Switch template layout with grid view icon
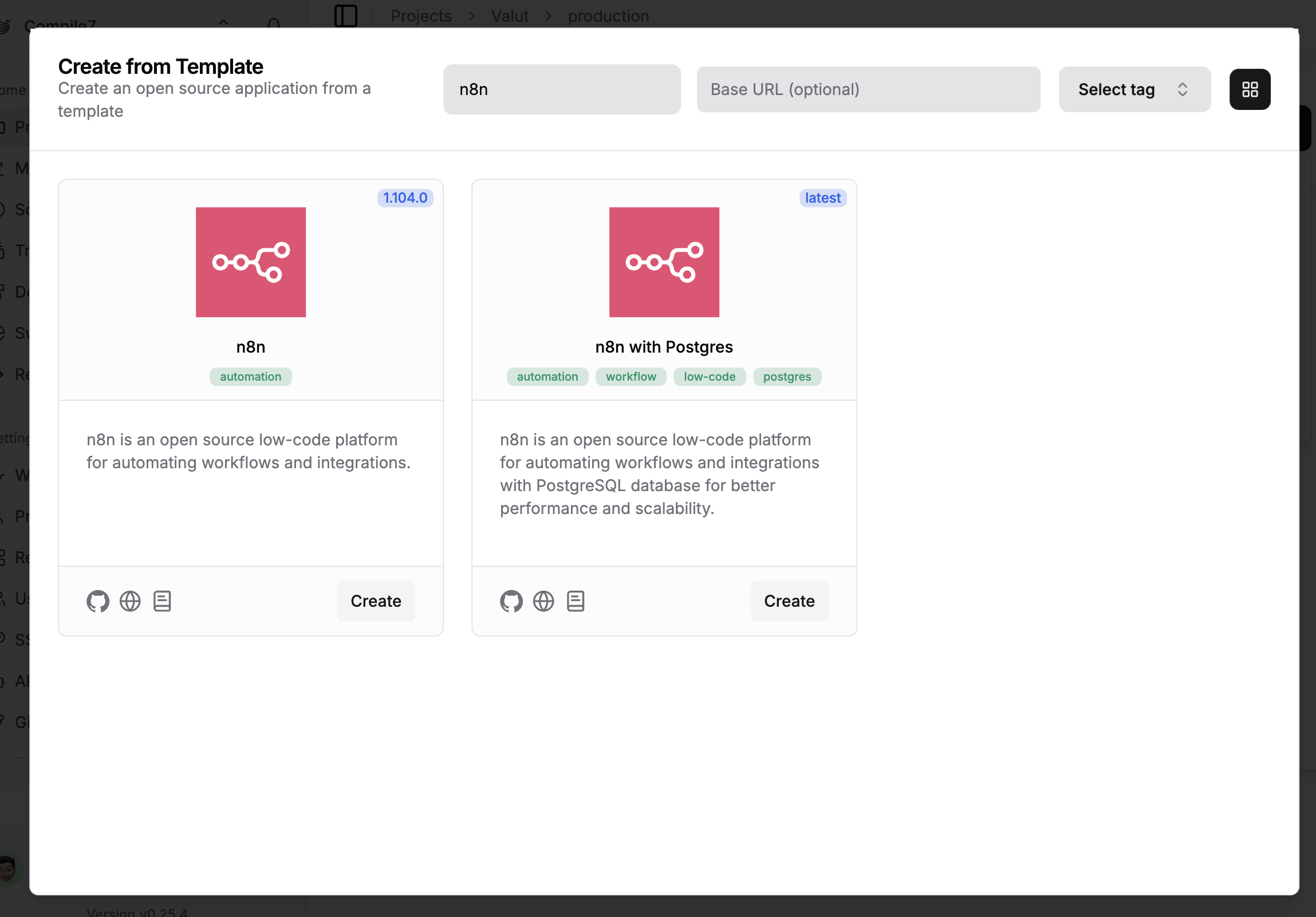This screenshot has width=1316, height=917. click(x=1250, y=89)
